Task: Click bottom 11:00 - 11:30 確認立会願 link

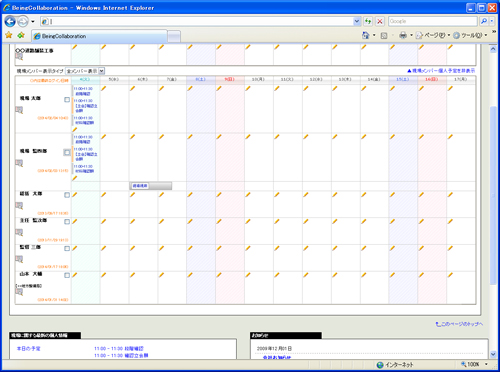Action: tap(121, 356)
